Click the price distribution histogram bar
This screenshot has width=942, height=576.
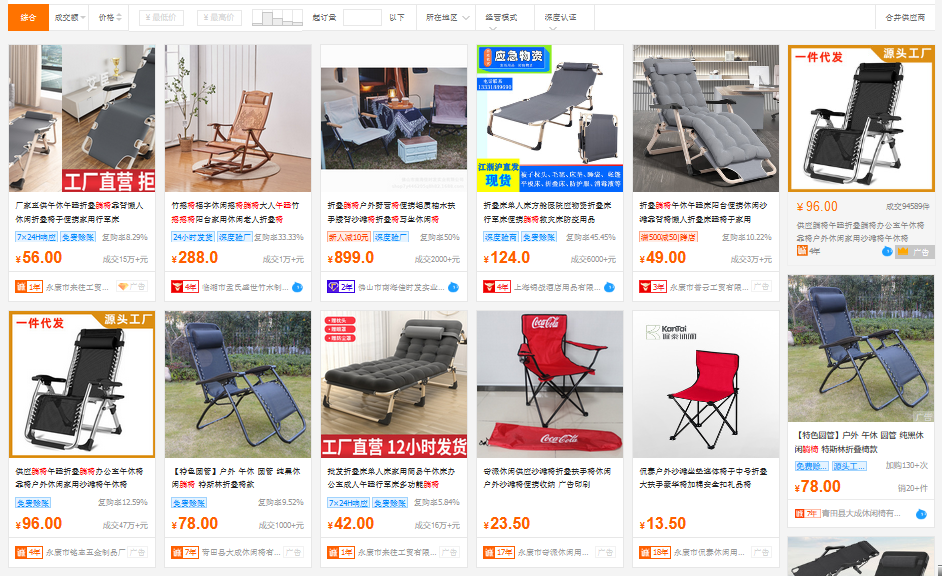(x=277, y=17)
